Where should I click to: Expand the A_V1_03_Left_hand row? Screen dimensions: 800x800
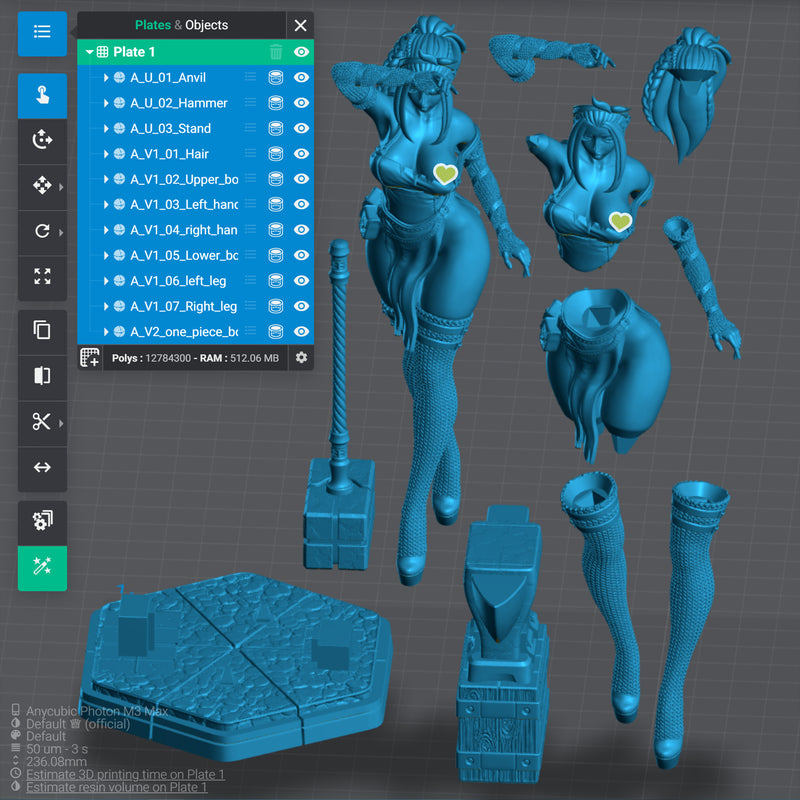point(106,205)
